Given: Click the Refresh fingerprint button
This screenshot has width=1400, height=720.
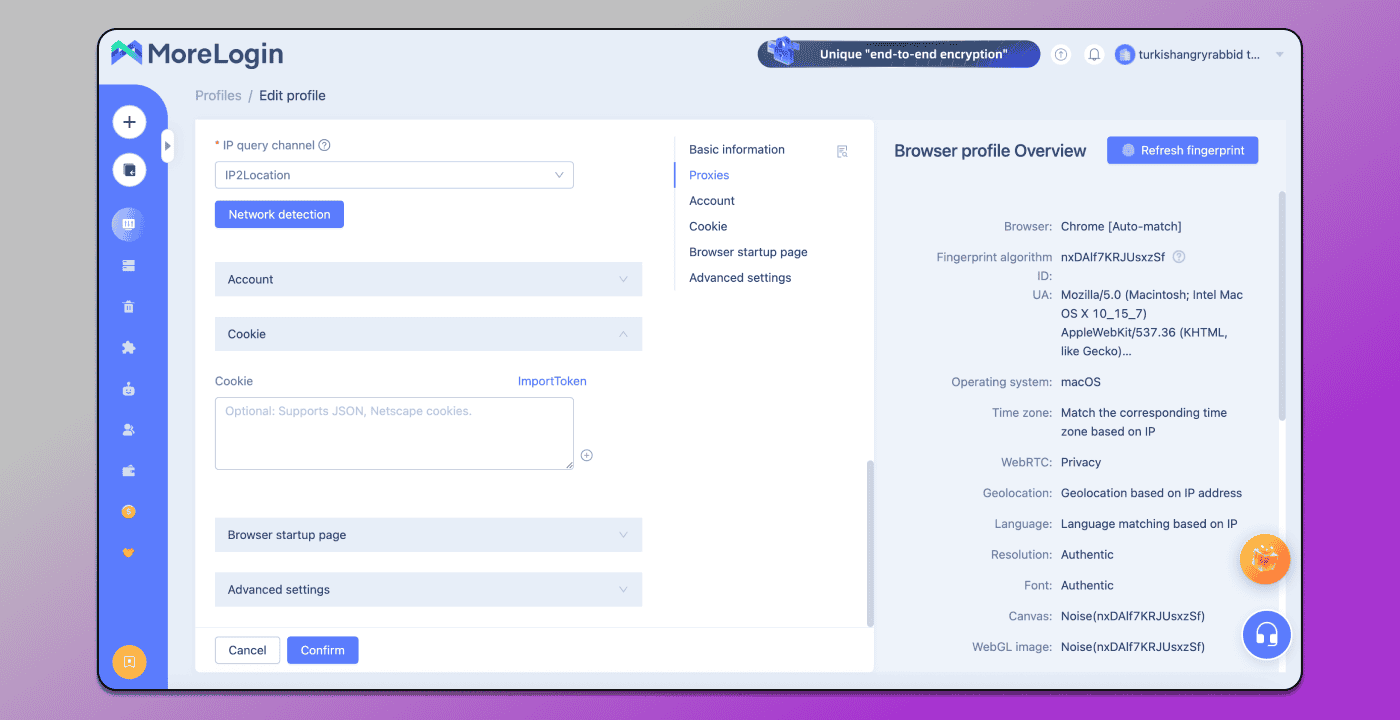Looking at the screenshot, I should [1182, 150].
